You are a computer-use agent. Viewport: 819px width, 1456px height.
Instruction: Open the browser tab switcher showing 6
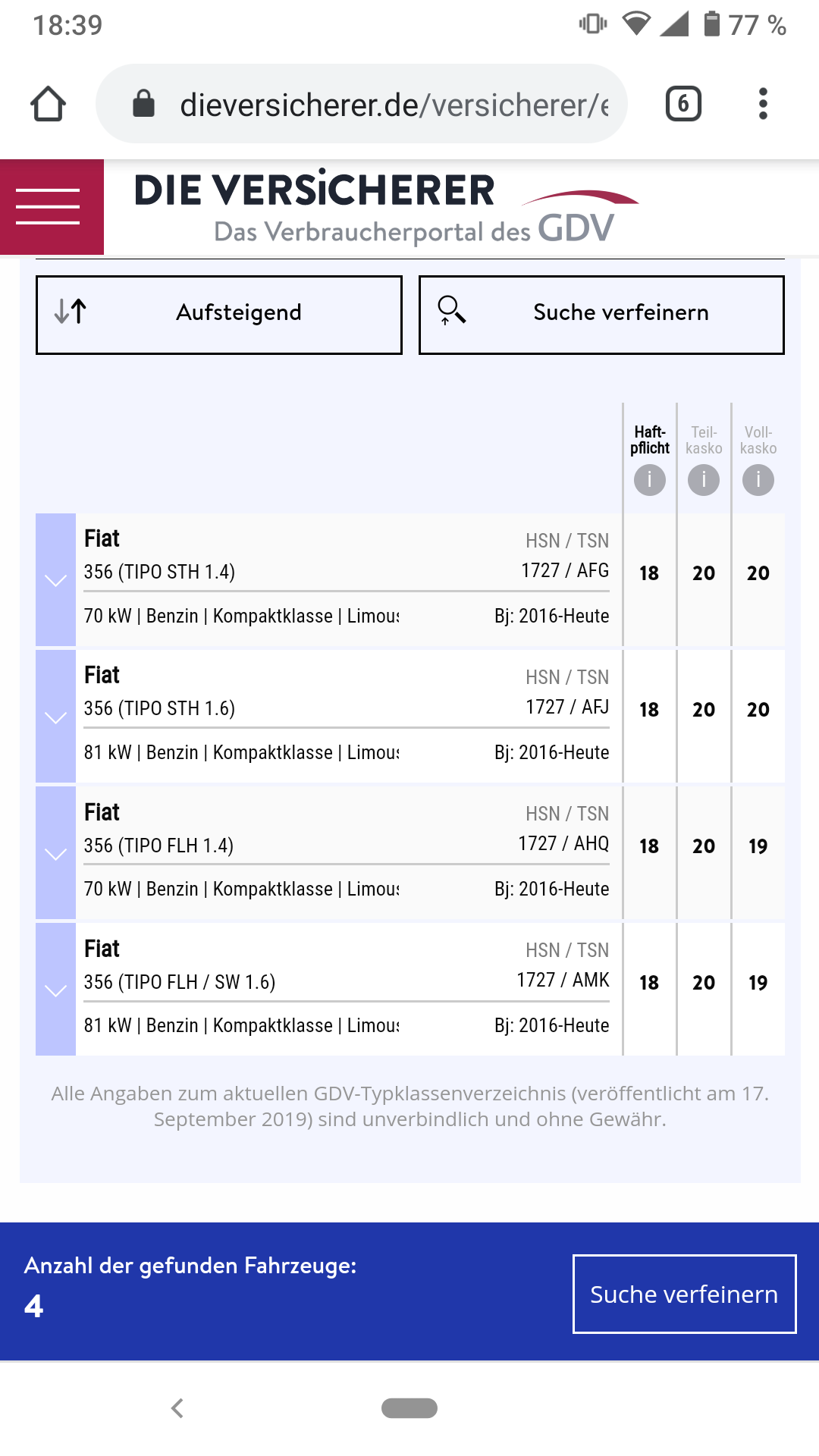(682, 104)
